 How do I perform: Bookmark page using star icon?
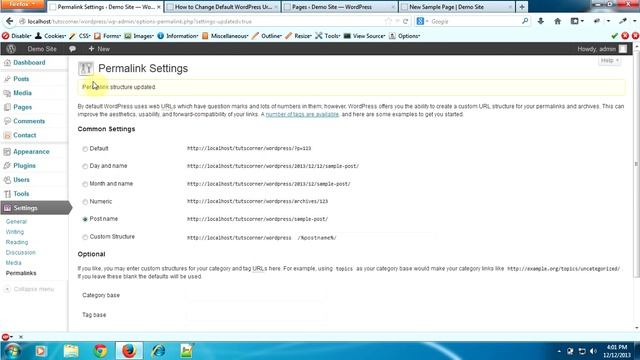click(x=388, y=21)
